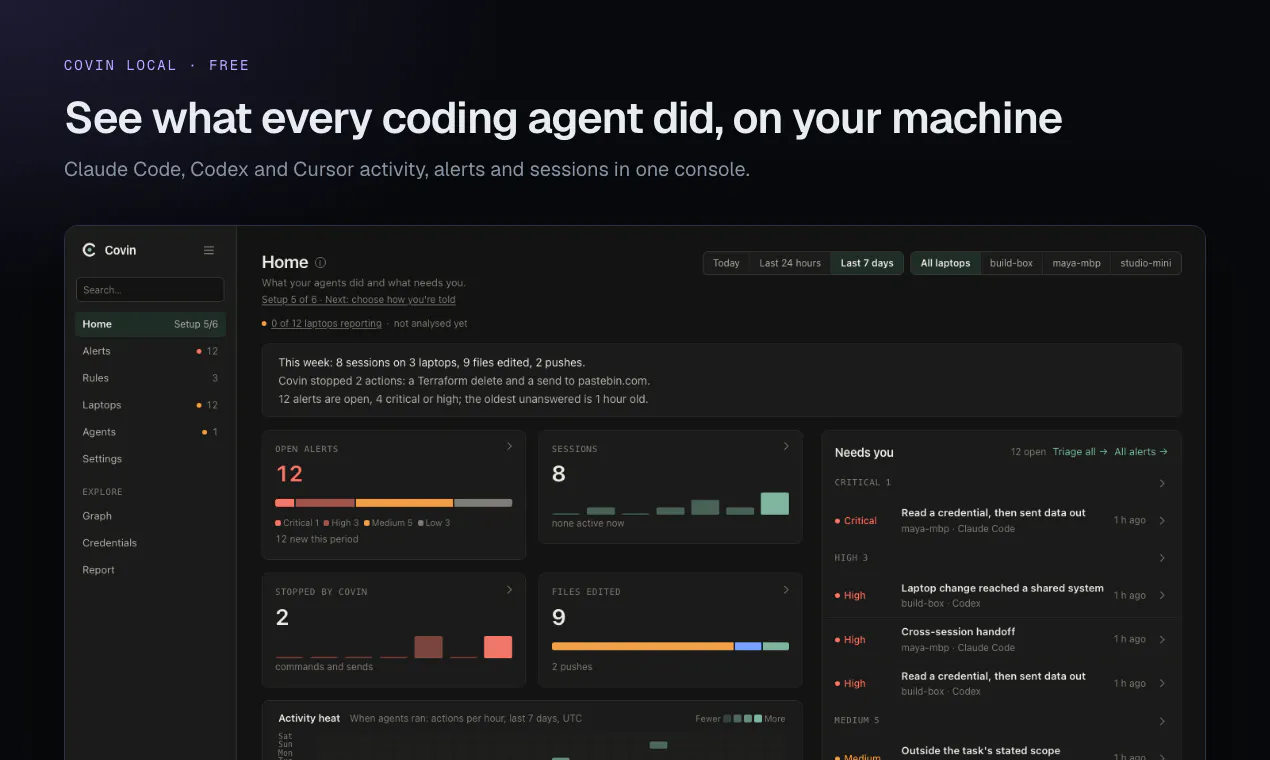1270x760 pixels.
Task: Click Triage all in Needs you
Action: (1080, 452)
